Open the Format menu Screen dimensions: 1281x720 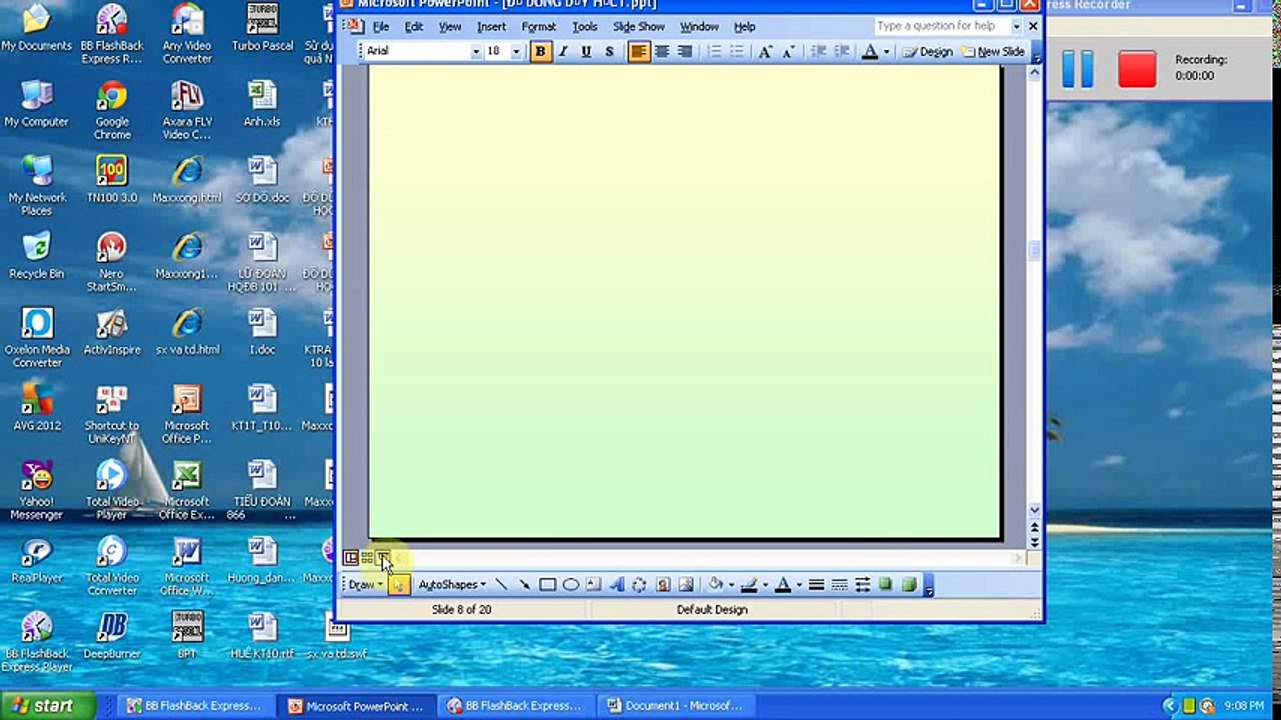(538, 27)
